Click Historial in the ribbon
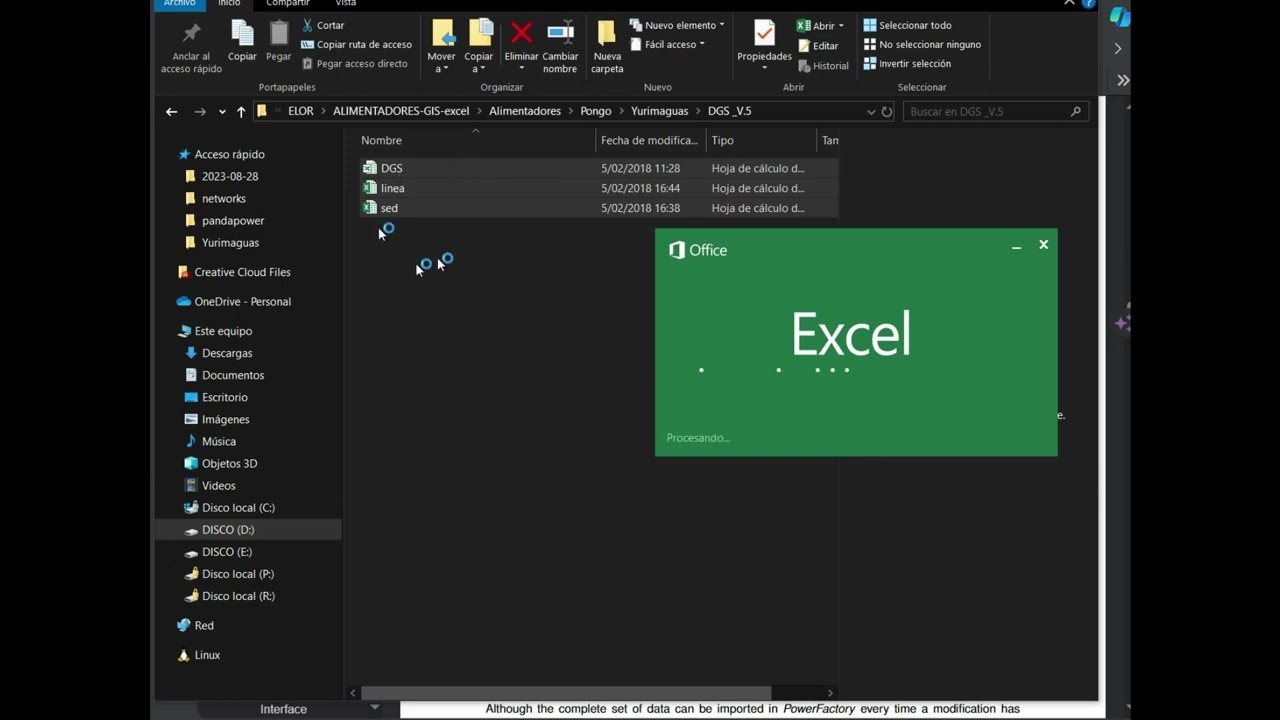Image resolution: width=1280 pixels, height=720 pixels. pos(823,65)
